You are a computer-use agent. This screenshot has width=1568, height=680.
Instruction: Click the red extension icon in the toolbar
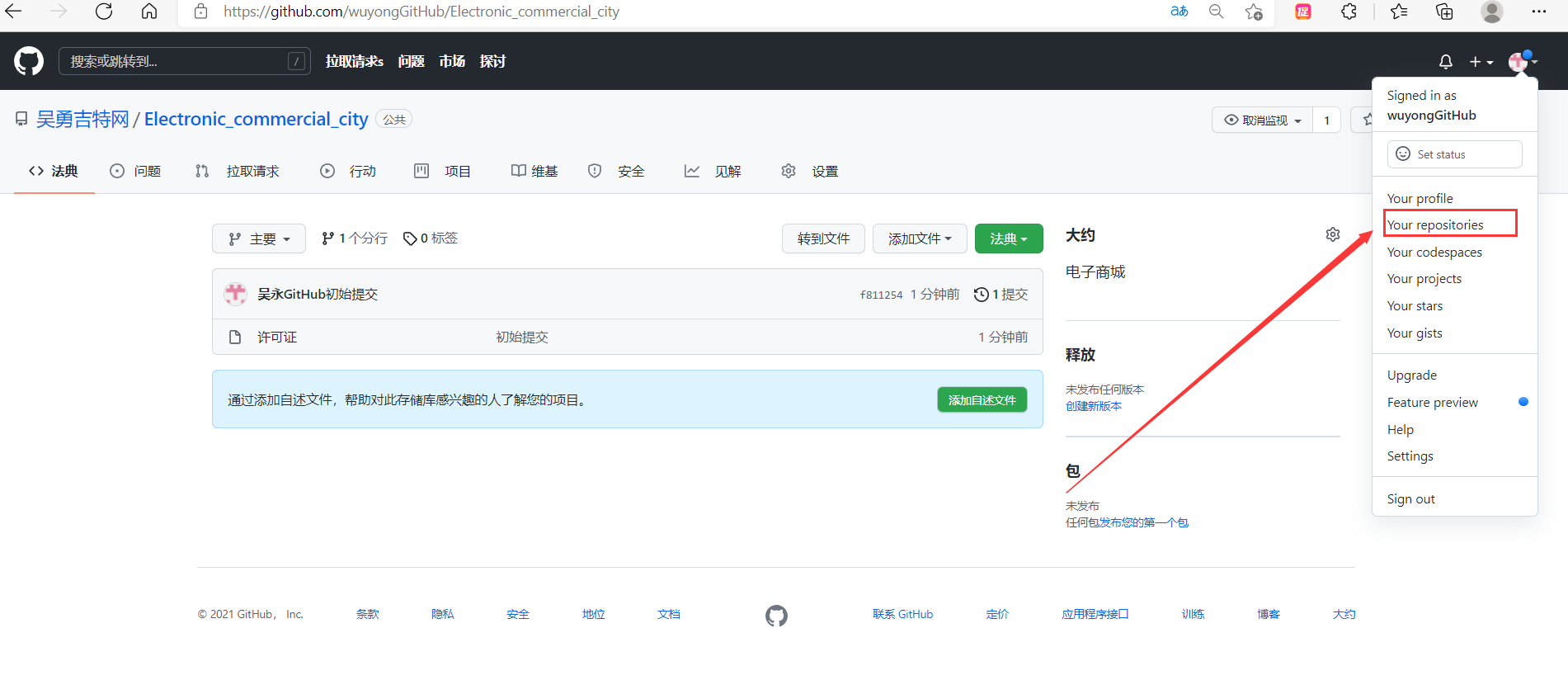point(1303,12)
